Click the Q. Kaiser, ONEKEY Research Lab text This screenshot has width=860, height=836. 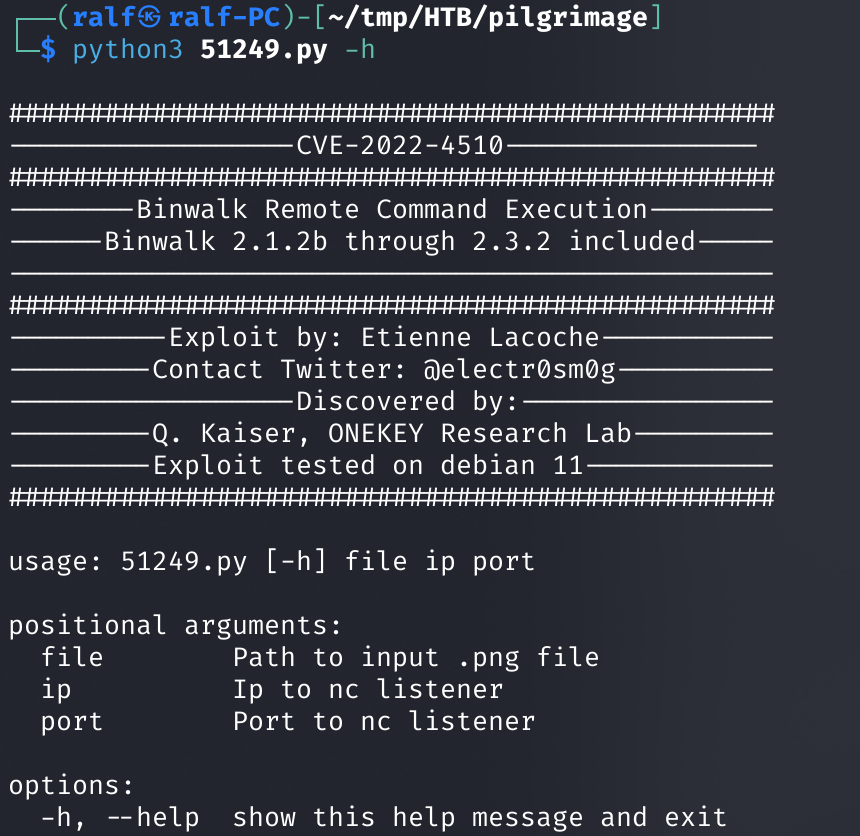point(392,433)
